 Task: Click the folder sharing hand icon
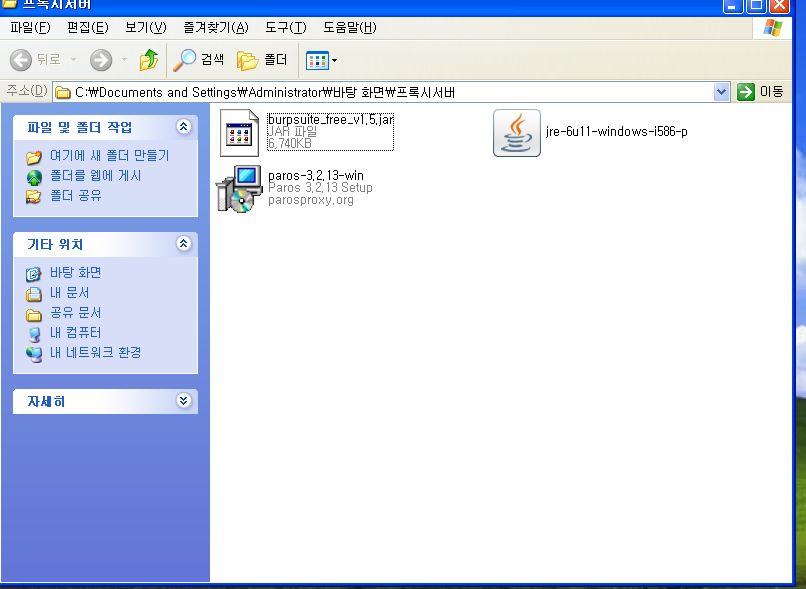[34, 196]
